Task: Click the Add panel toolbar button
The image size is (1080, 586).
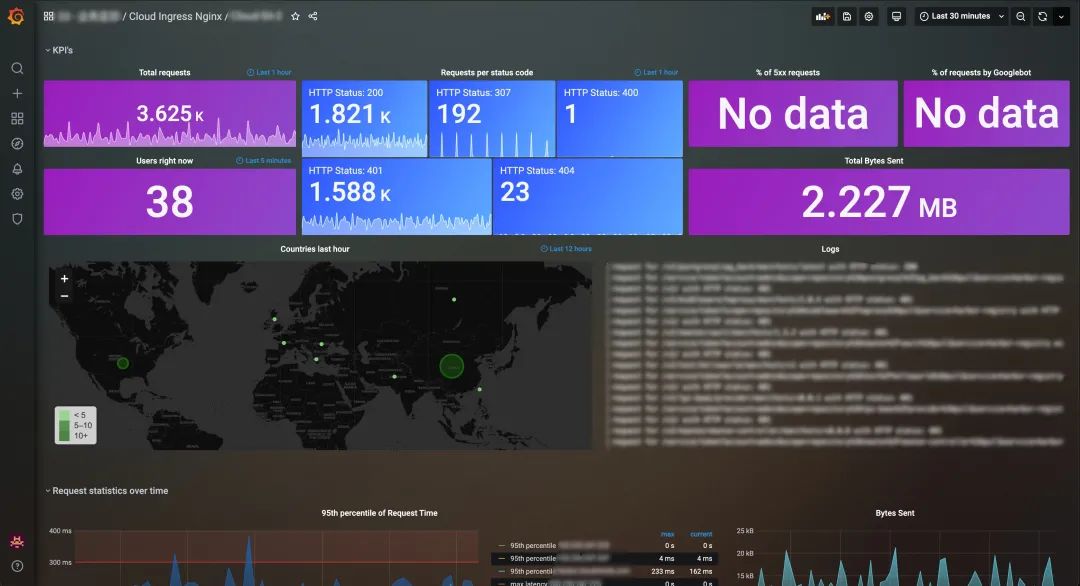Action: click(x=822, y=17)
